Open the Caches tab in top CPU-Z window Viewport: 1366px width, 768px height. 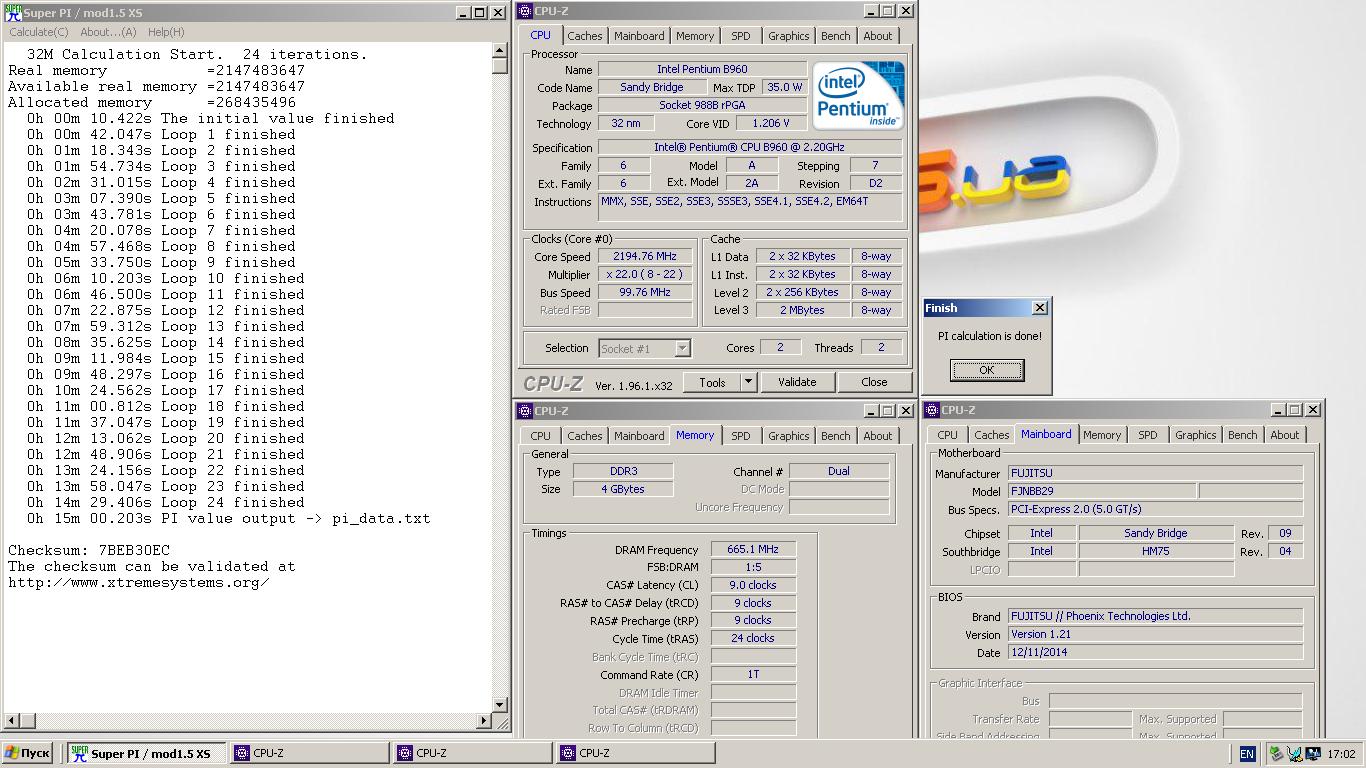[585, 36]
